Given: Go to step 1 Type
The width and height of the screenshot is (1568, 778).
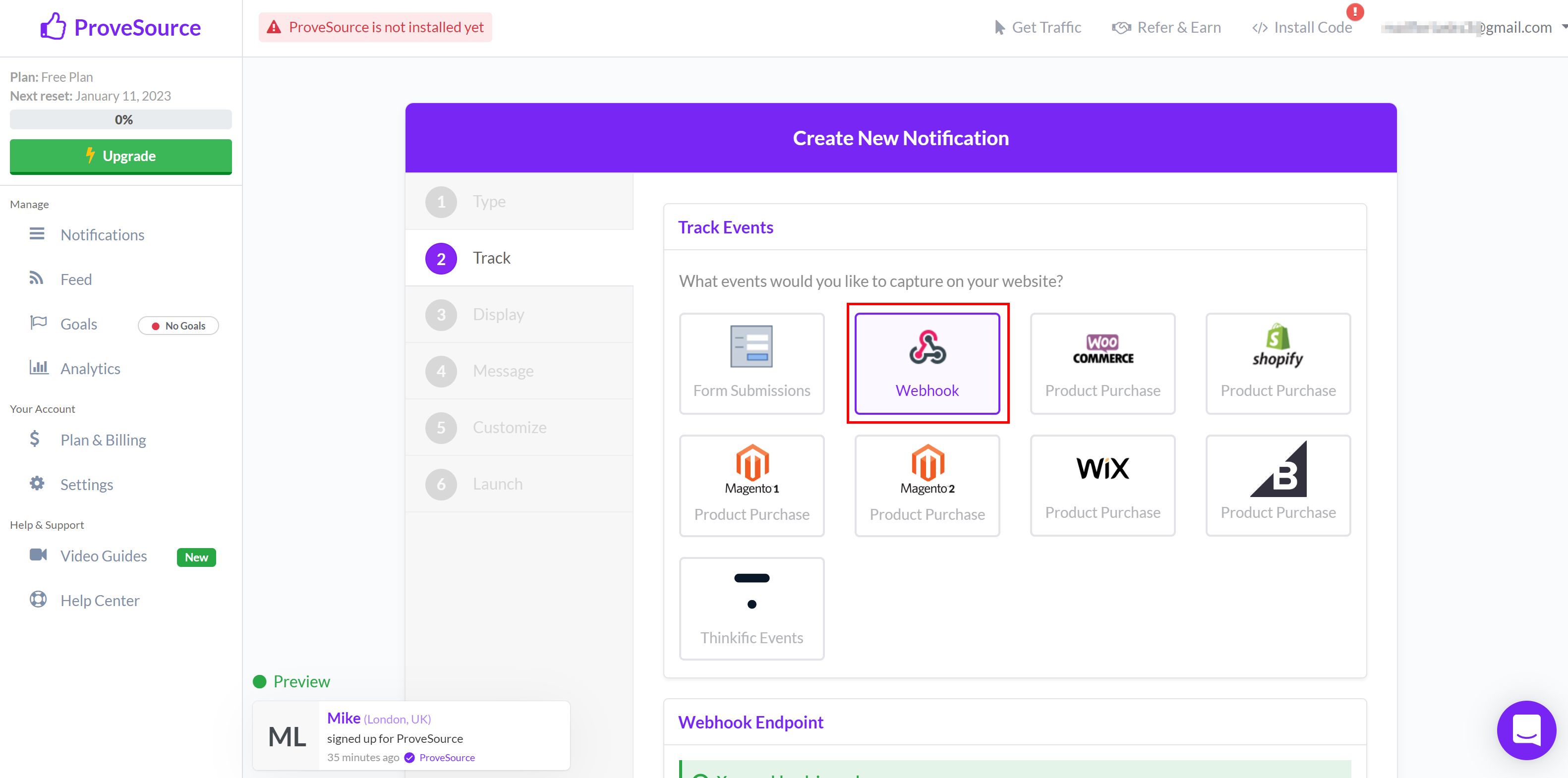Looking at the screenshot, I should 519,201.
